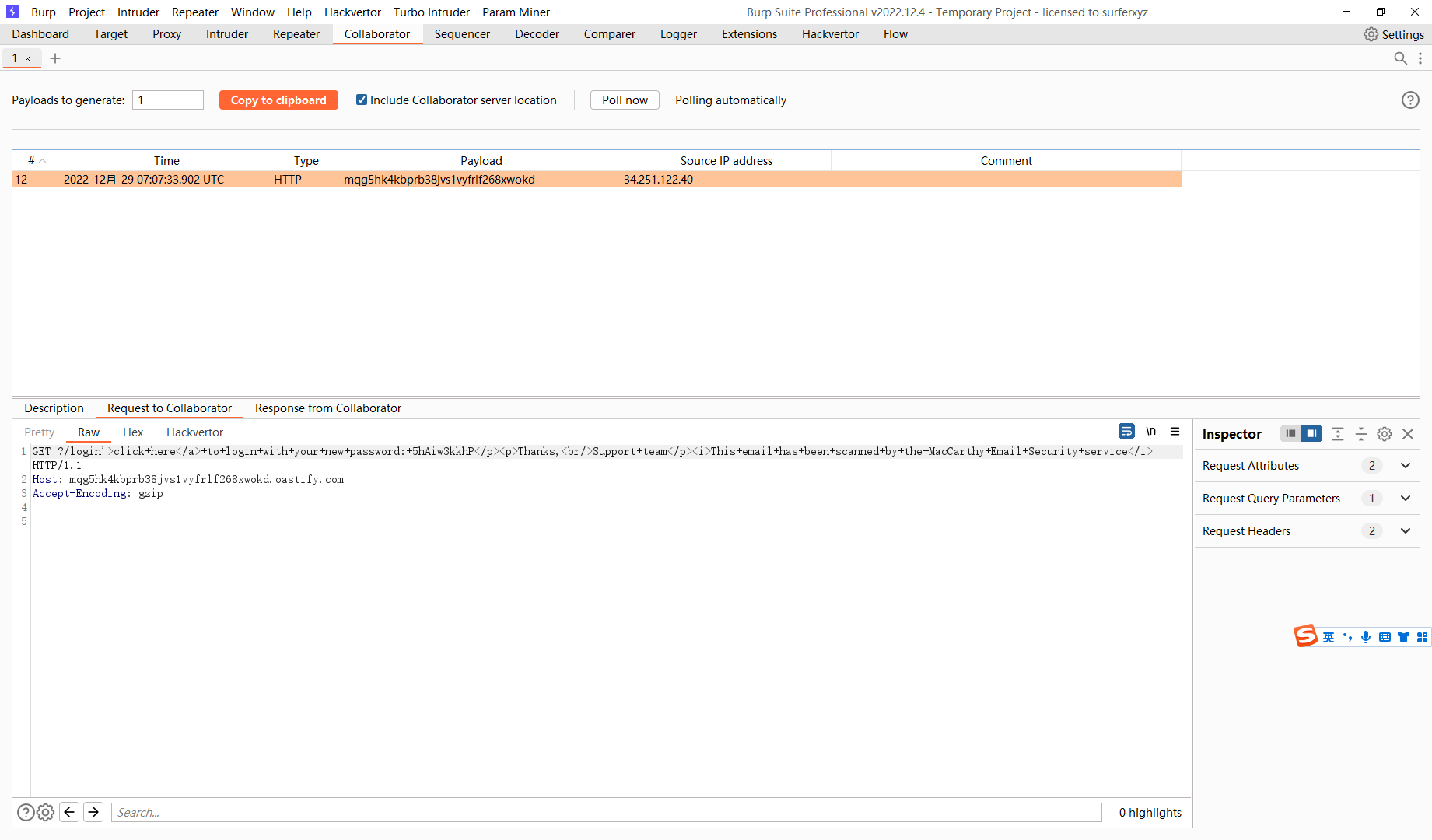The height and width of the screenshot is (840, 1432).
Task: Open Burp search magnifier at top right
Action: (x=1400, y=58)
